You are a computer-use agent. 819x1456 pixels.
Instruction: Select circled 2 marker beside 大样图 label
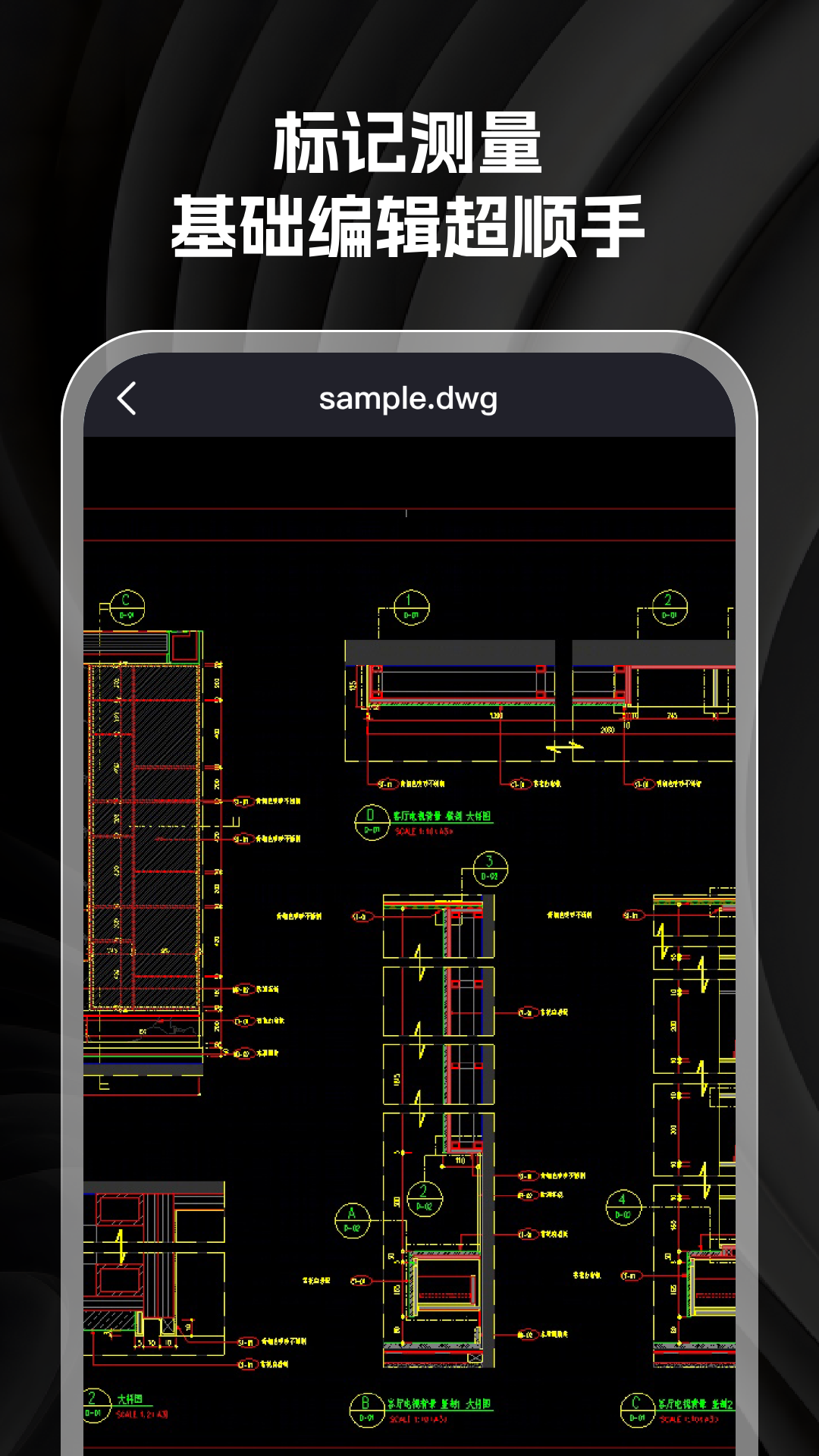[x=95, y=1405]
